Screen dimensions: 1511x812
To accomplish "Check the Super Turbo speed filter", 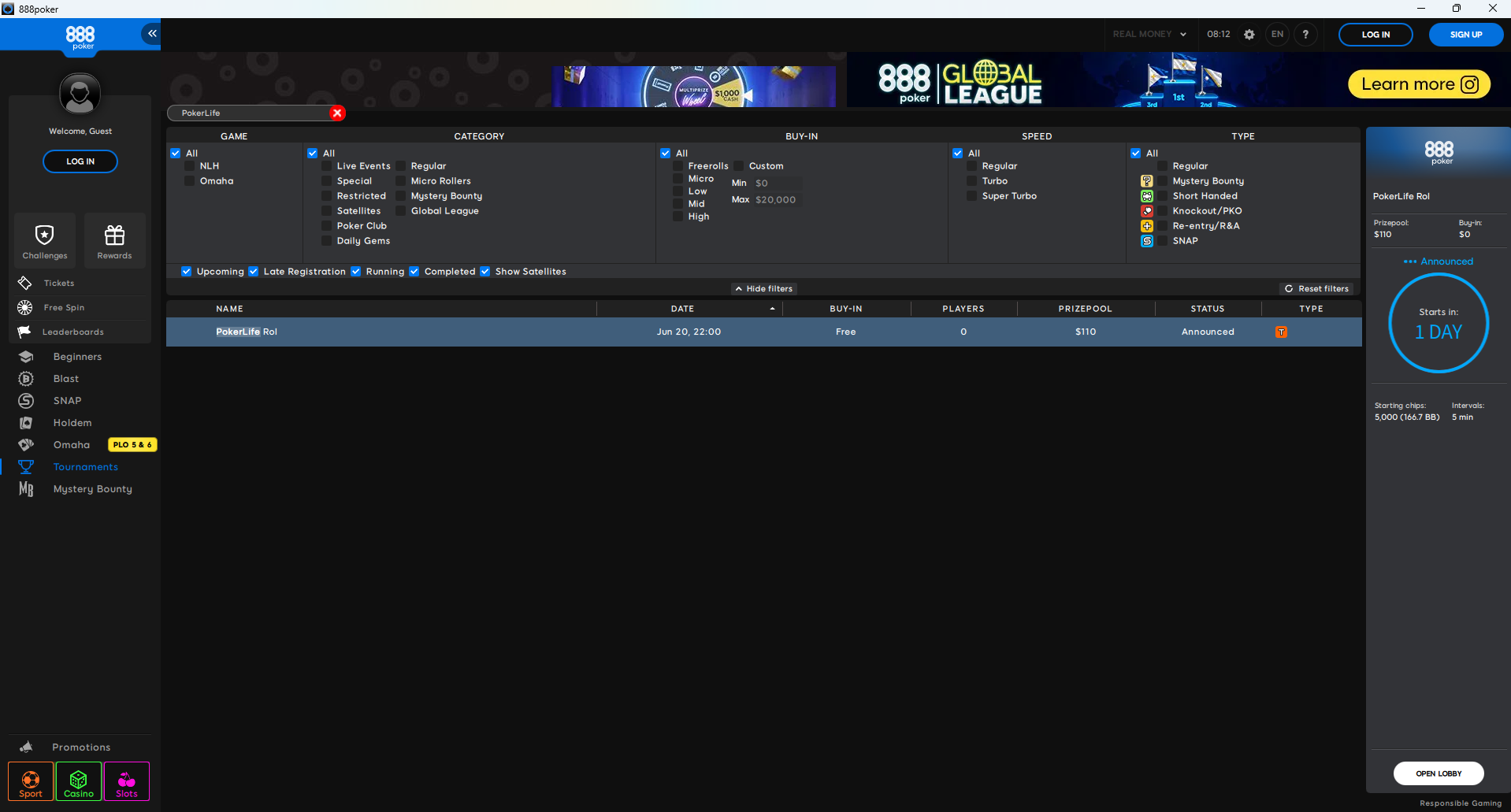I will pos(972,196).
